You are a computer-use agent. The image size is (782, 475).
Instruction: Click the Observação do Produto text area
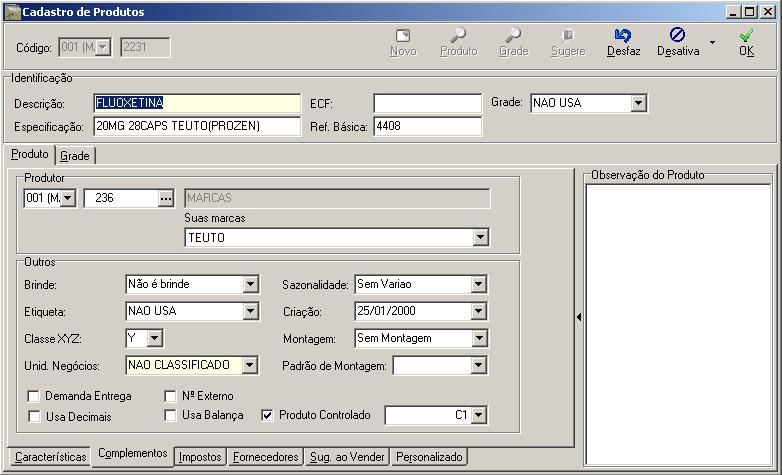pos(678,325)
